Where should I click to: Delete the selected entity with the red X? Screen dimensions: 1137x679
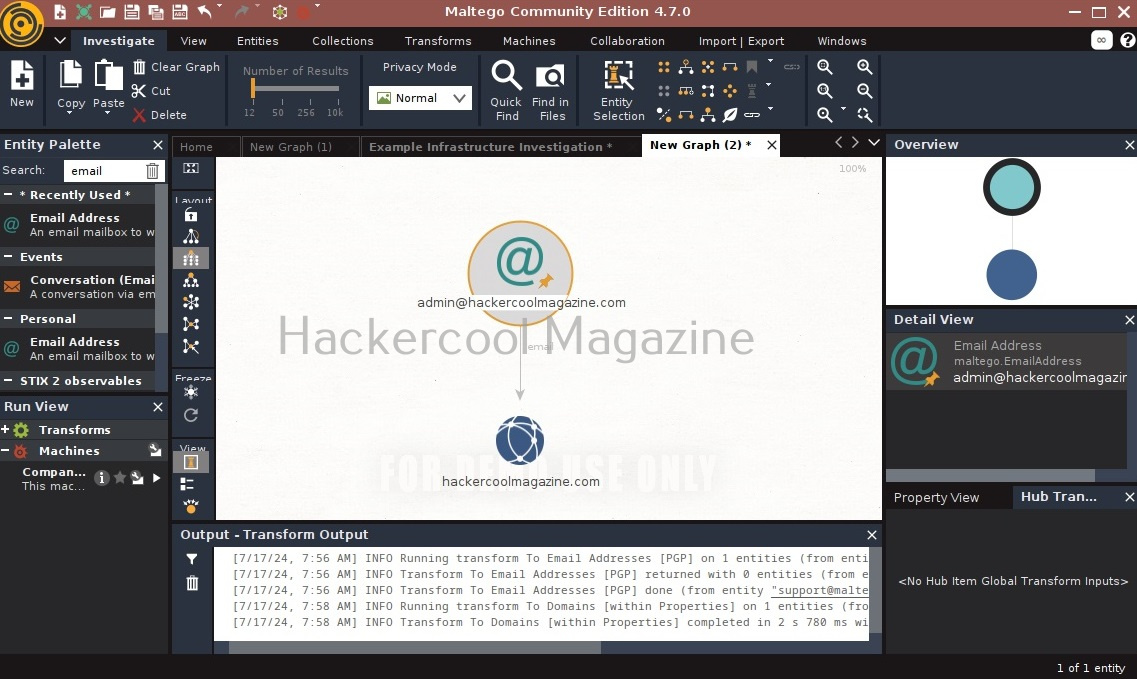pos(160,115)
